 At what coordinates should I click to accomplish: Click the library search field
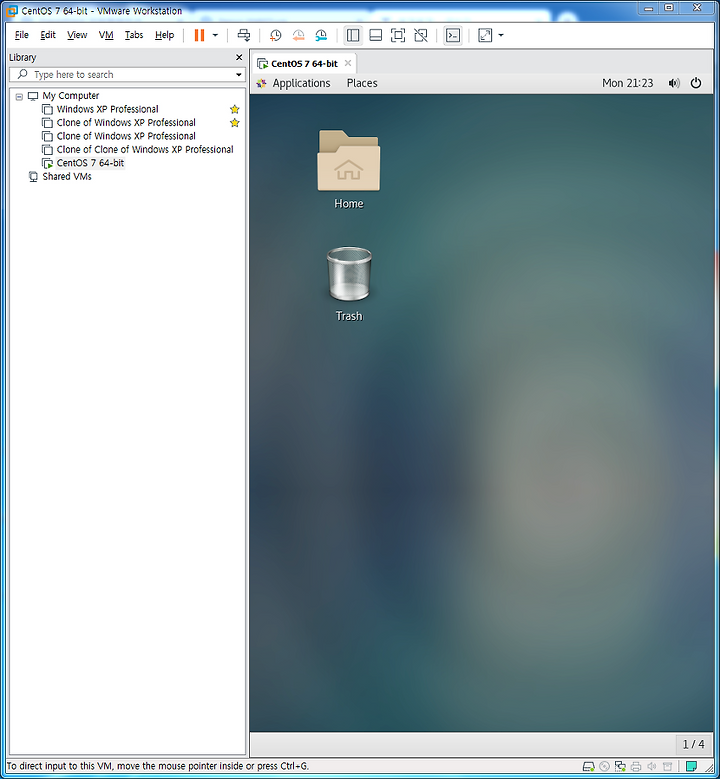(127, 75)
